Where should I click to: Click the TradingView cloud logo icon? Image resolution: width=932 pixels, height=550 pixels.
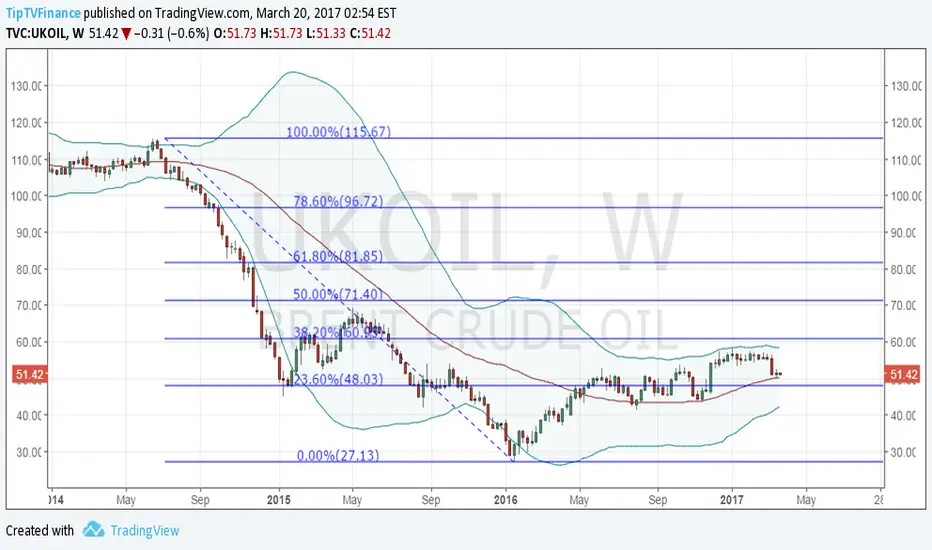coord(93,529)
